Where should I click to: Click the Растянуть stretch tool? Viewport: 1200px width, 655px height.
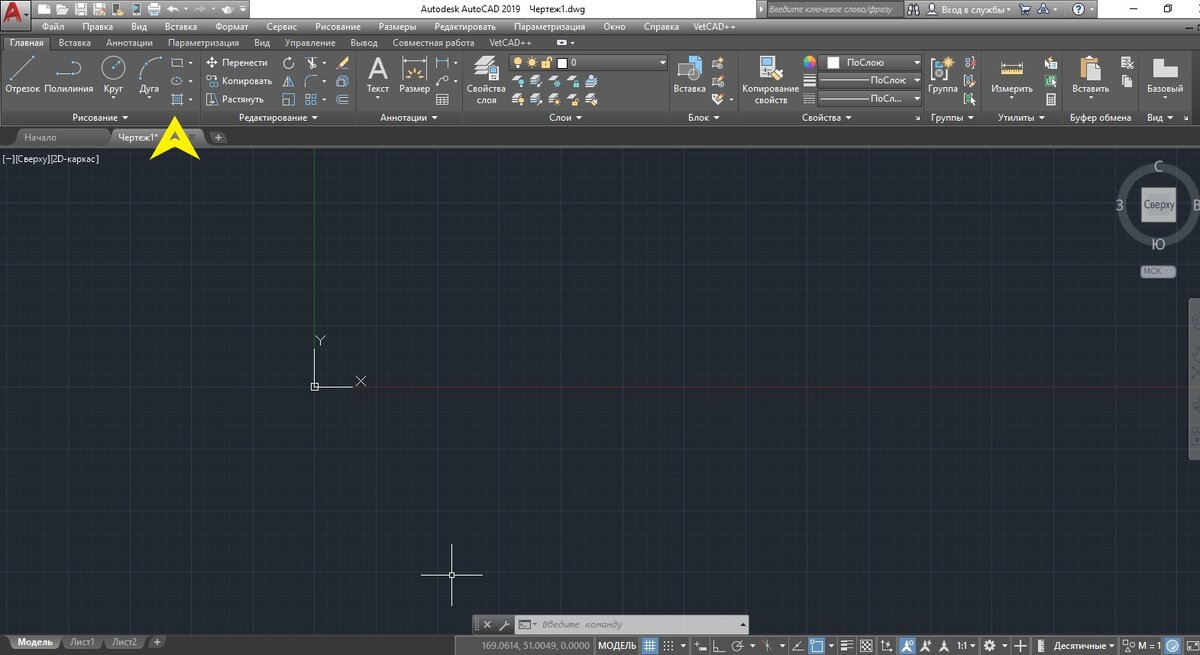click(235, 99)
